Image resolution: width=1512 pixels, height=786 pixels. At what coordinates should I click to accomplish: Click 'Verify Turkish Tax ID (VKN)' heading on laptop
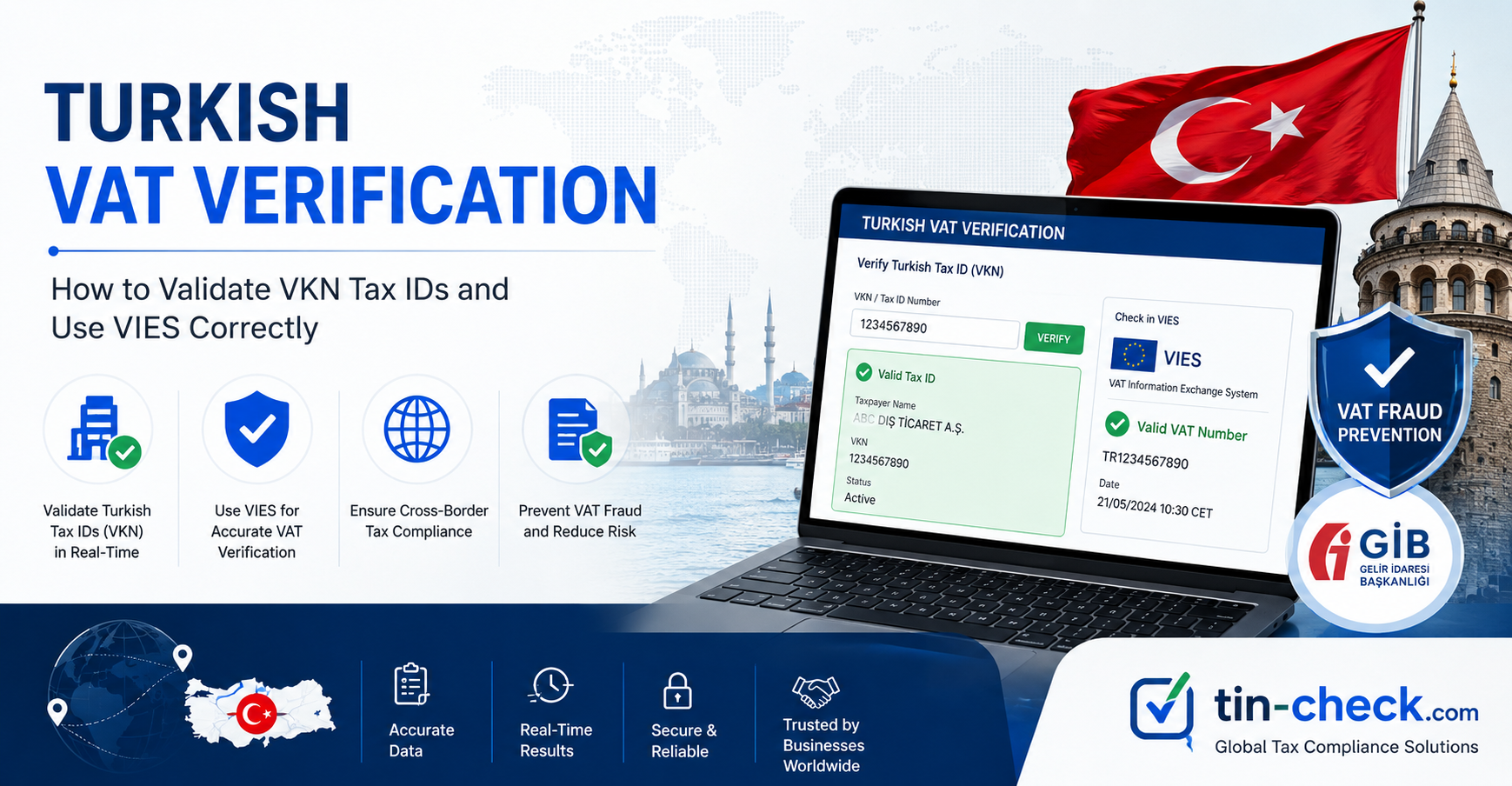pos(930,267)
